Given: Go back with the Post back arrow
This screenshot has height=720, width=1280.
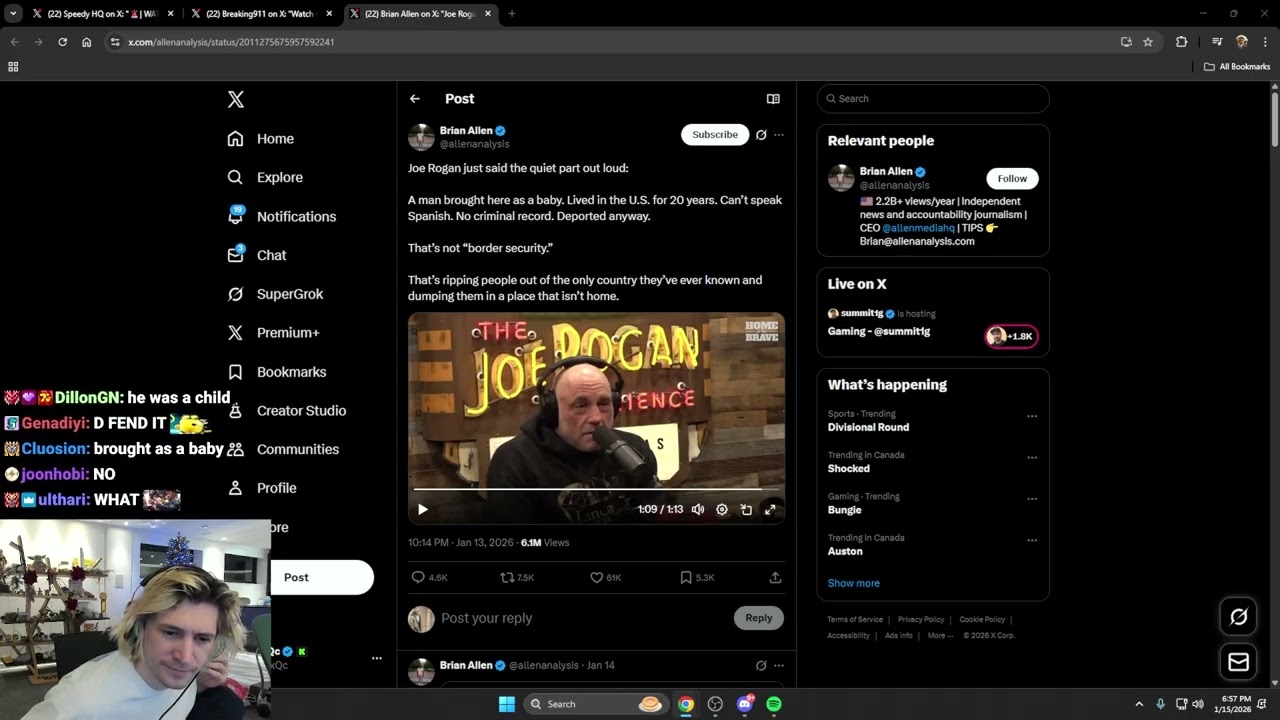Looking at the screenshot, I should pyautogui.click(x=415, y=99).
